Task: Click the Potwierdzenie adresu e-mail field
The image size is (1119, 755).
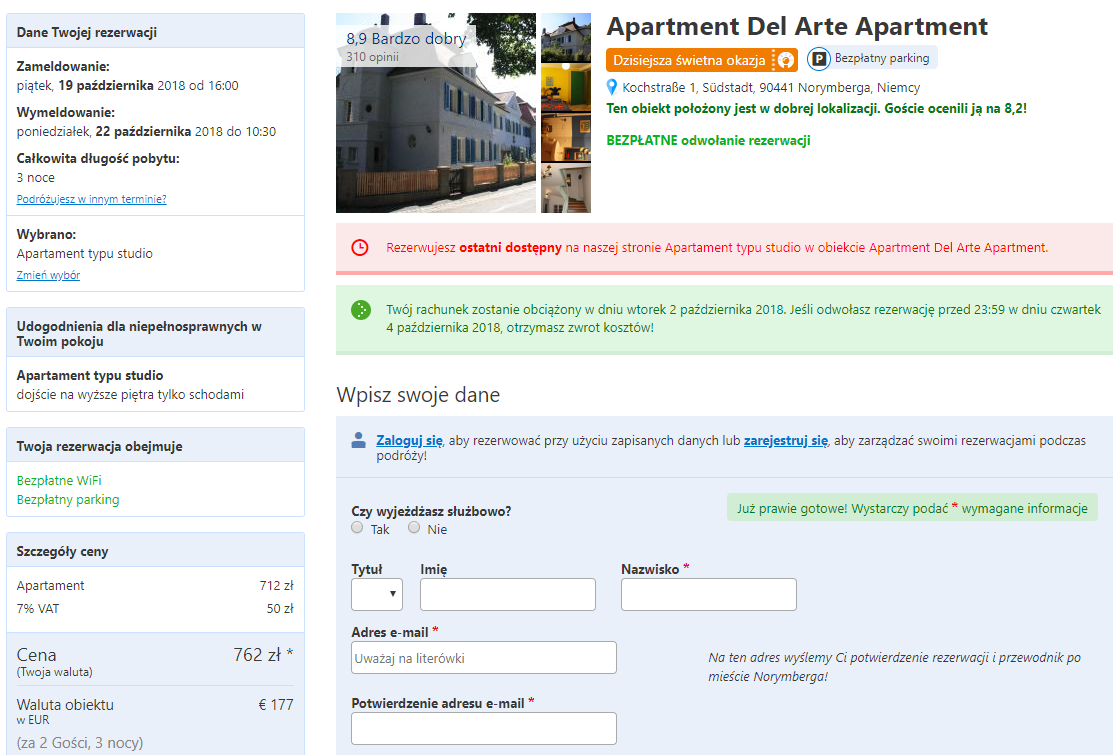Action: click(484, 728)
